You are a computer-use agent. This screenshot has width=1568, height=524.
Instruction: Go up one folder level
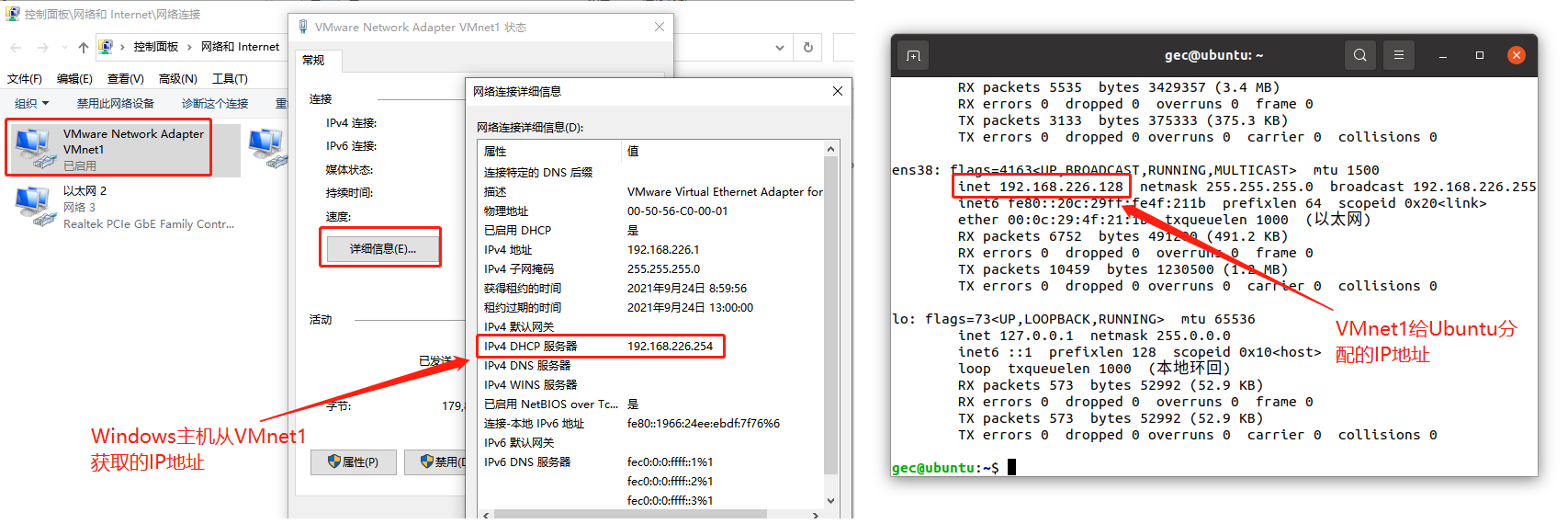tap(84, 47)
